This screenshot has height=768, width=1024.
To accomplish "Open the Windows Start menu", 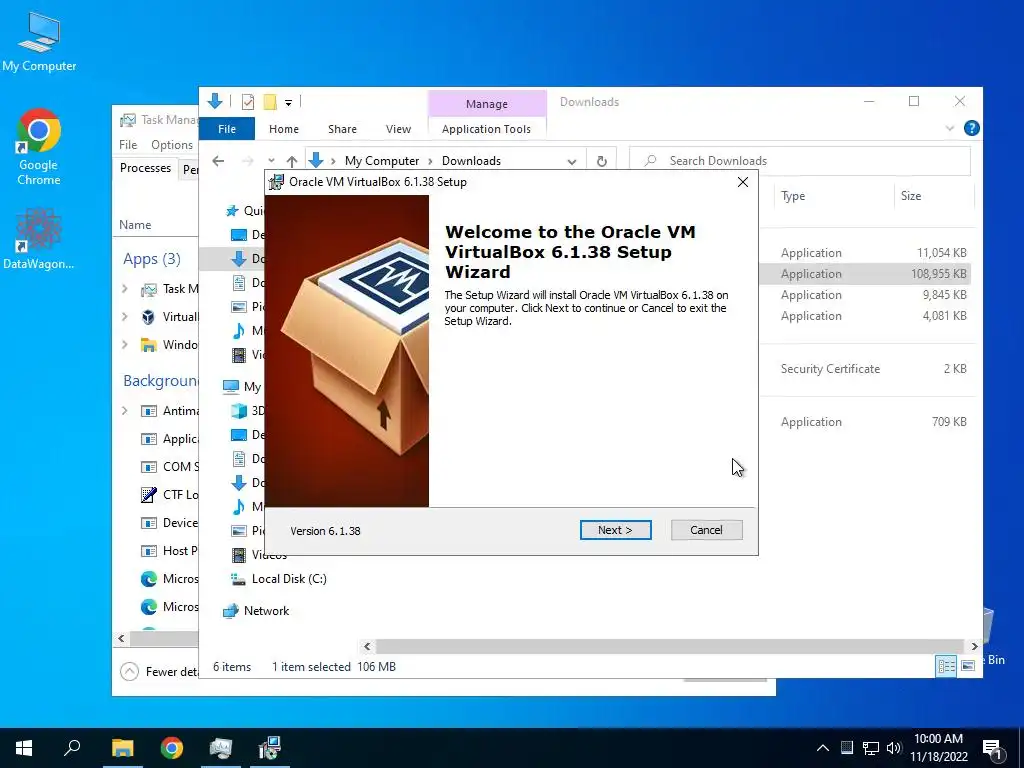I will (x=24, y=748).
